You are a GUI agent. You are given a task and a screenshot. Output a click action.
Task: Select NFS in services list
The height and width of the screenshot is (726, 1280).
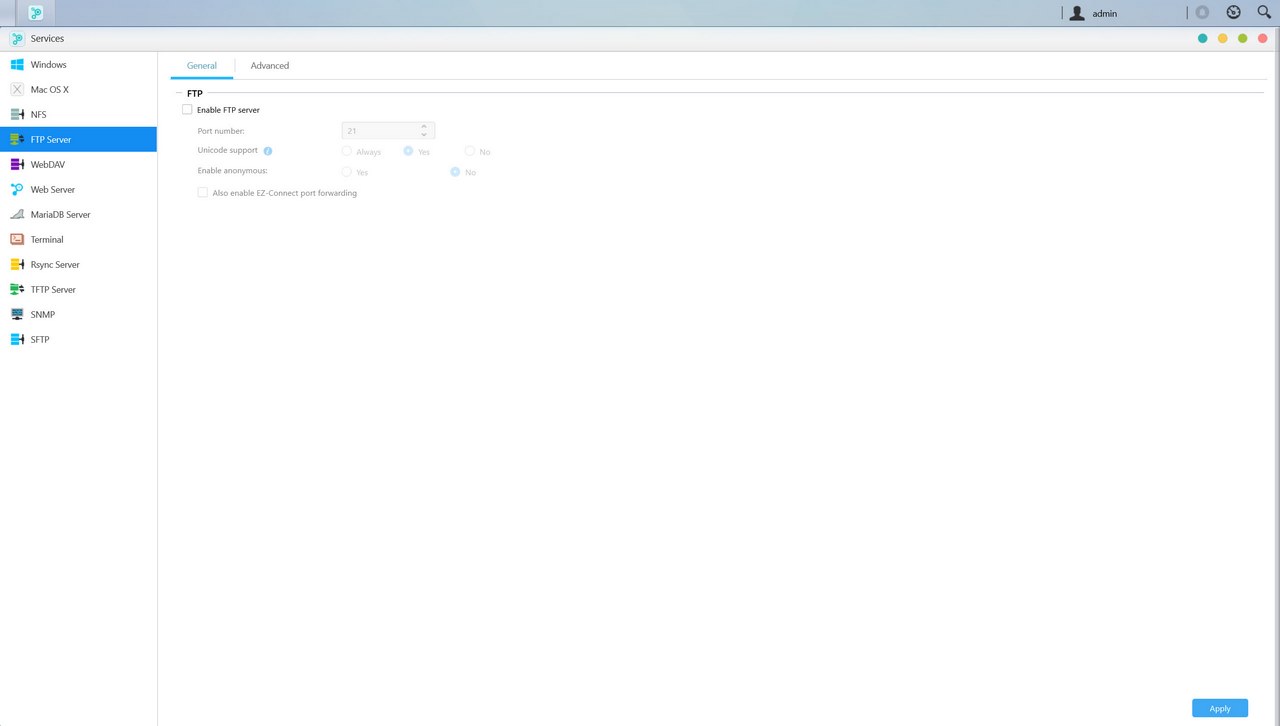click(x=78, y=114)
